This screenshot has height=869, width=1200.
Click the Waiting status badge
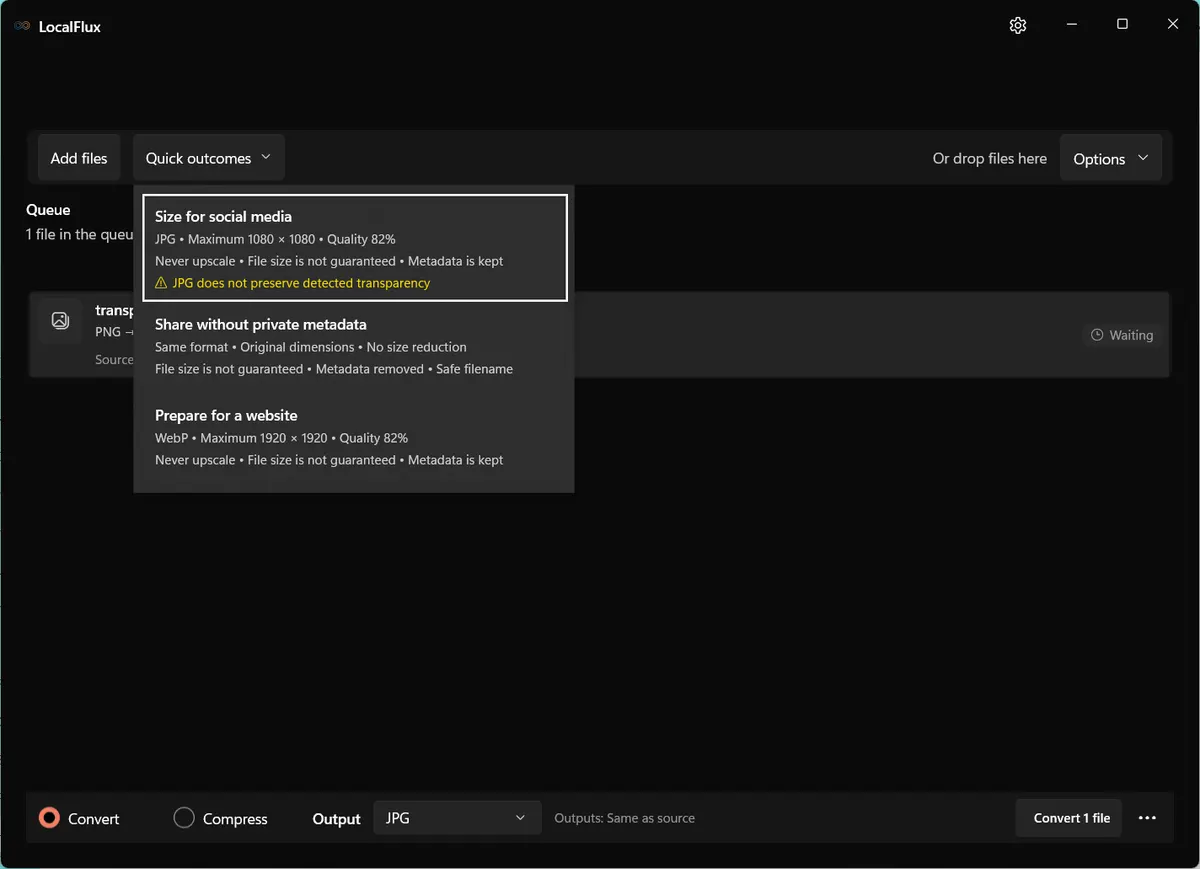tap(1122, 335)
